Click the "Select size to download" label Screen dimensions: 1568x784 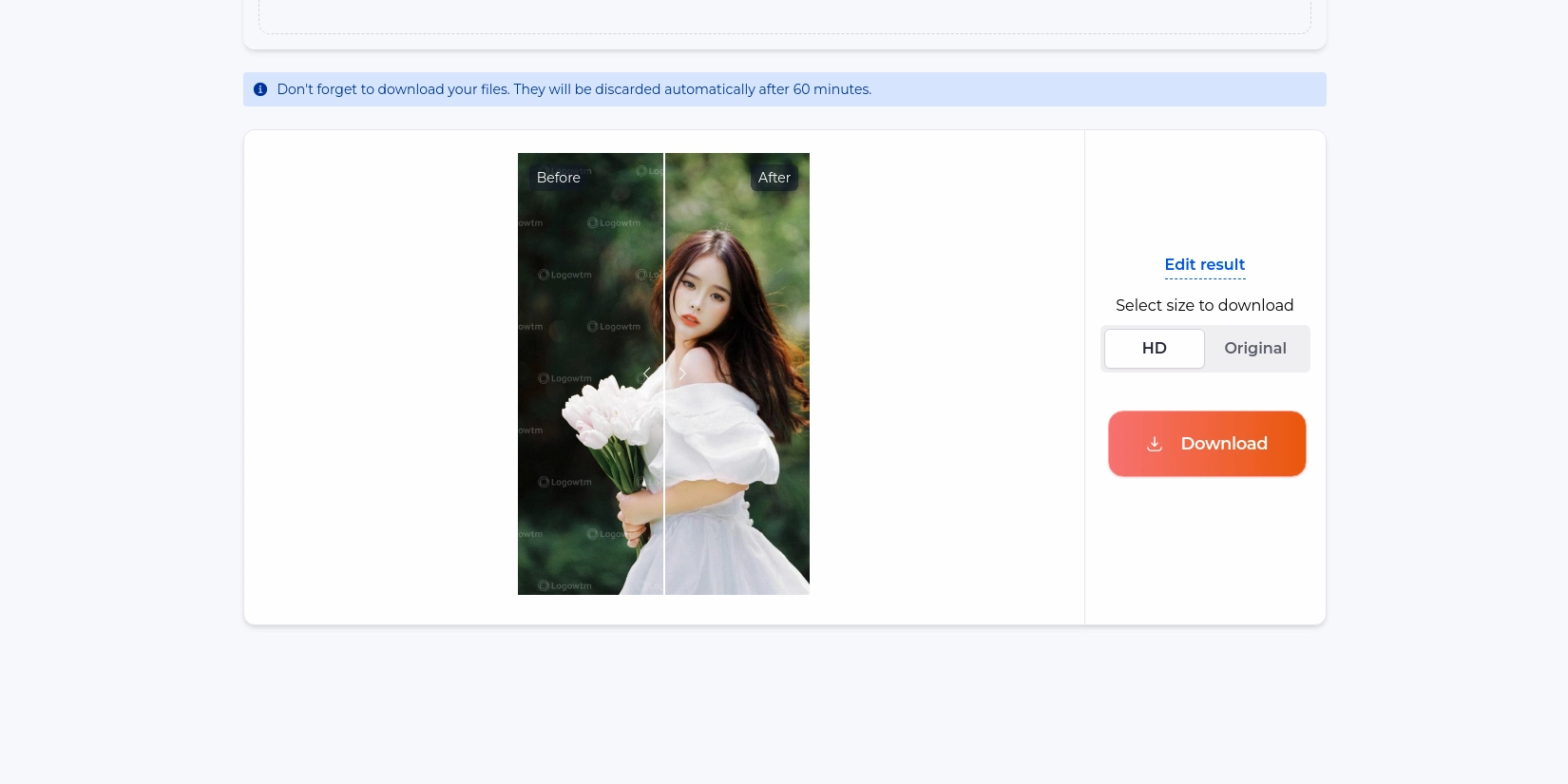click(x=1204, y=305)
